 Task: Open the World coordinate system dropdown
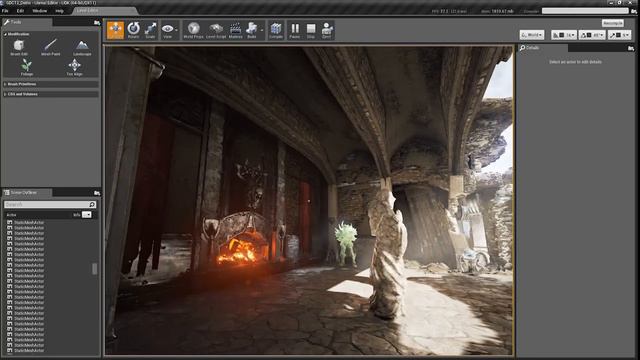pyautogui.click(x=532, y=35)
